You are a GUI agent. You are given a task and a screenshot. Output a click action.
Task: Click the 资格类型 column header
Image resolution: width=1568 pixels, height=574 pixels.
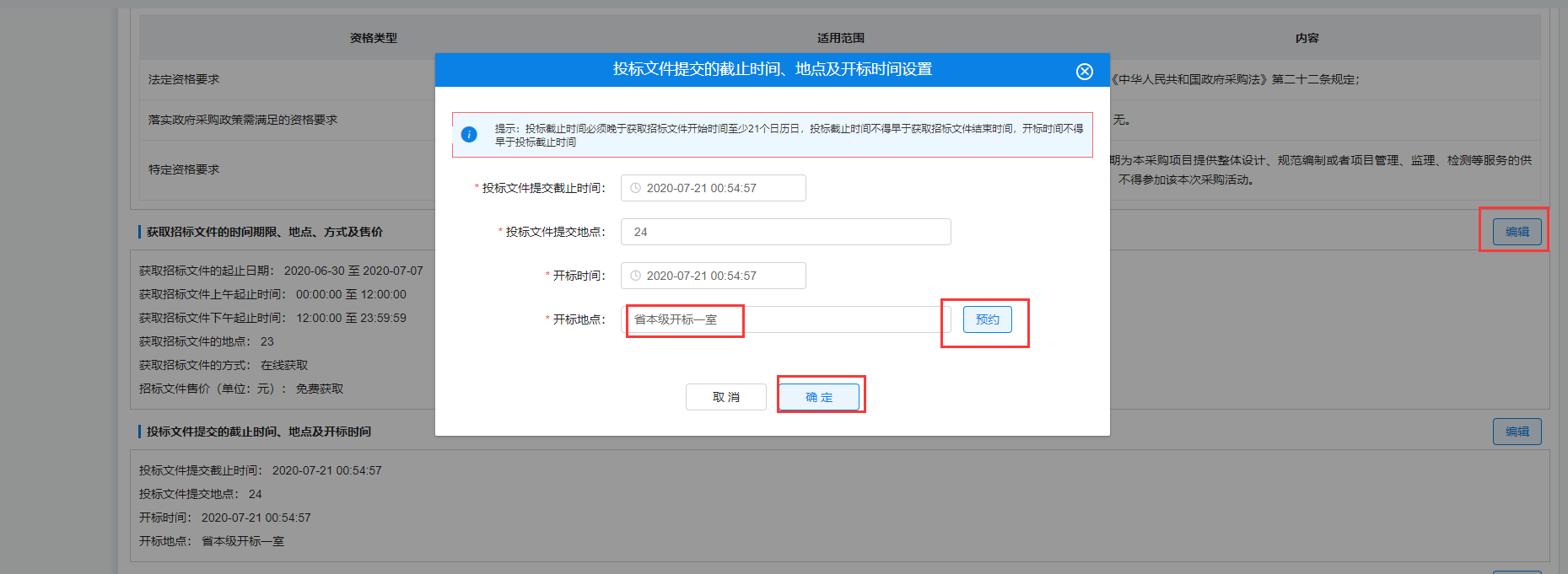[373, 38]
